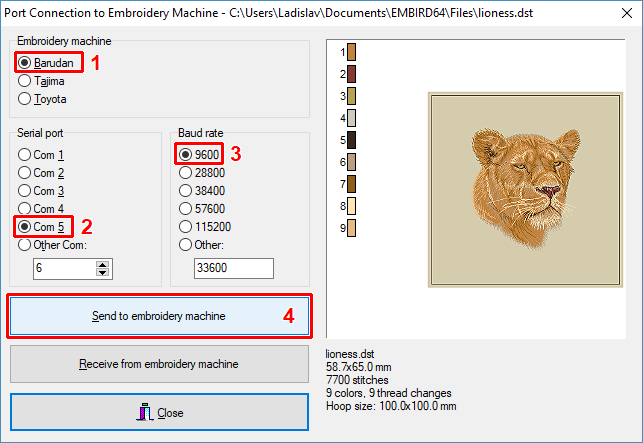Decrease Other Com port number

[x=103, y=273]
